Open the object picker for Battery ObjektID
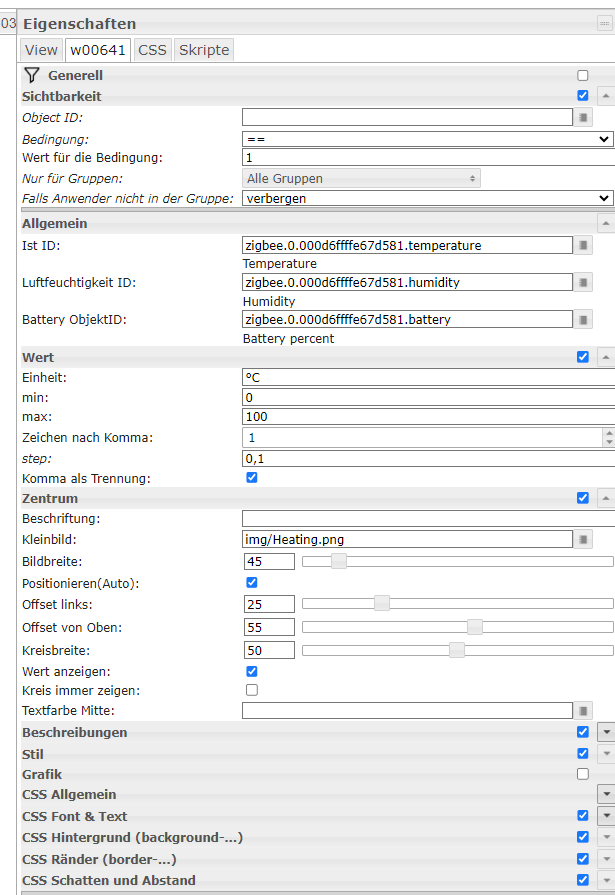The height and width of the screenshot is (895, 615). click(x=583, y=320)
